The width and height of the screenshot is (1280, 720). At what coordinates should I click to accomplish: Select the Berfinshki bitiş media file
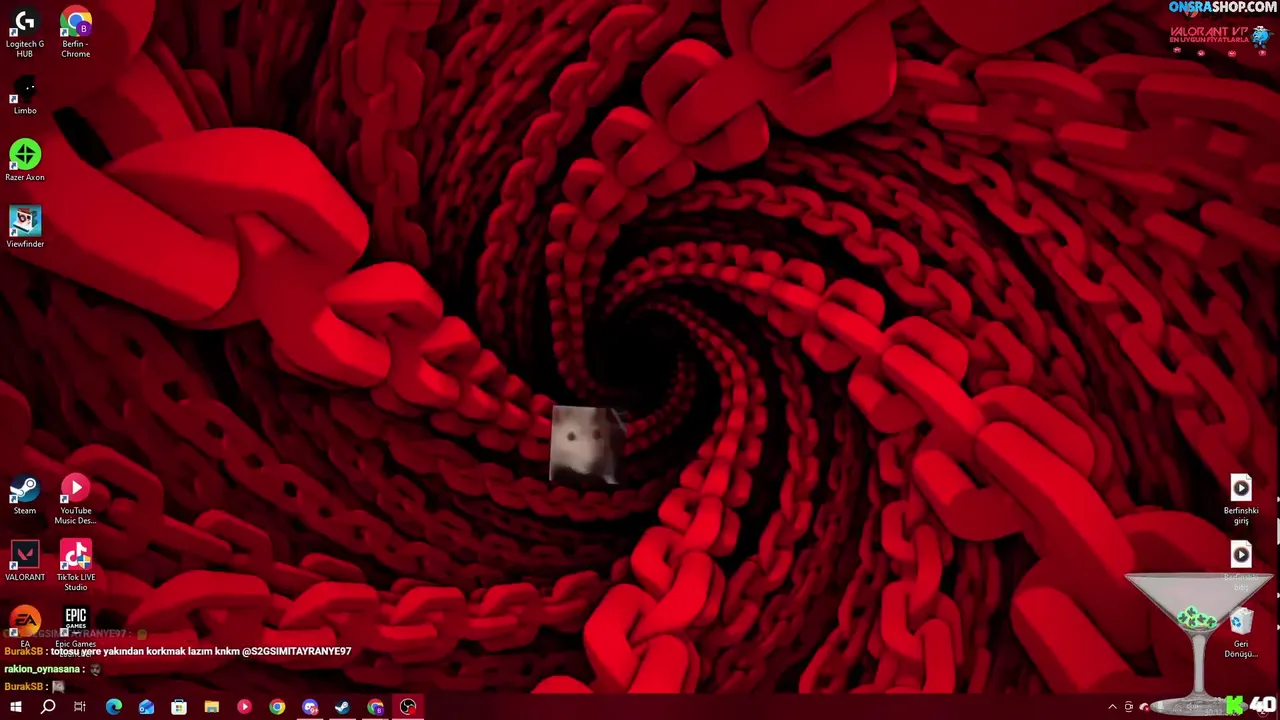coord(1241,566)
